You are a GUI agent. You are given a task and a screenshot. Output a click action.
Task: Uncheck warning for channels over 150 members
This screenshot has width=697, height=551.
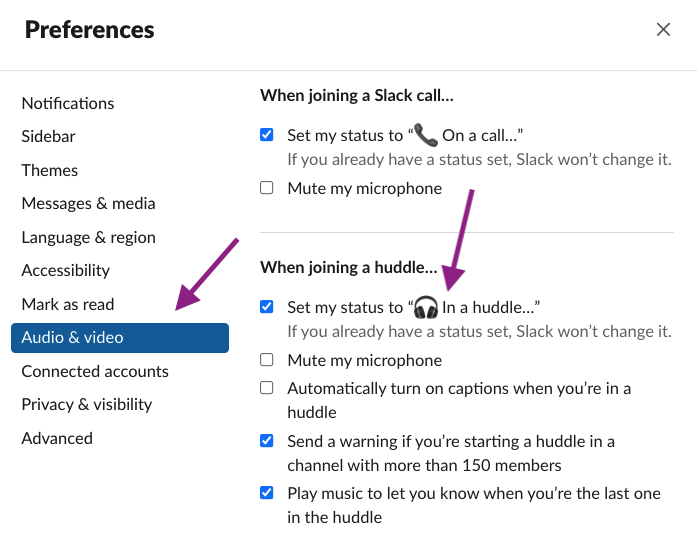coord(267,440)
